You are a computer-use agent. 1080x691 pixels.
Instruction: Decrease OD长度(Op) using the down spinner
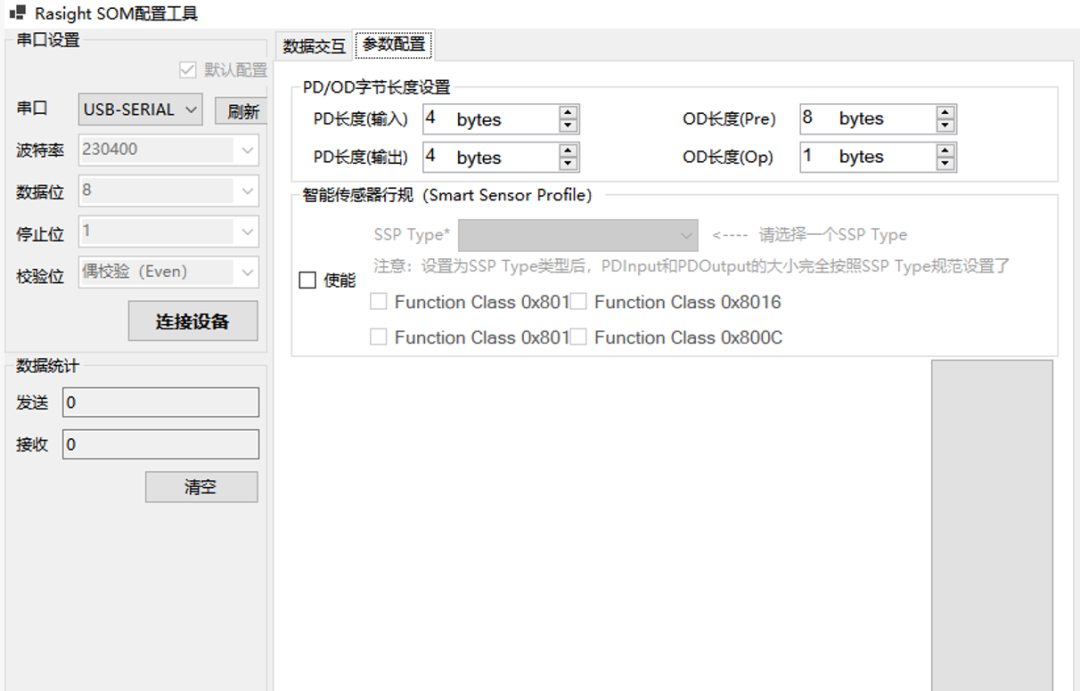click(945, 163)
